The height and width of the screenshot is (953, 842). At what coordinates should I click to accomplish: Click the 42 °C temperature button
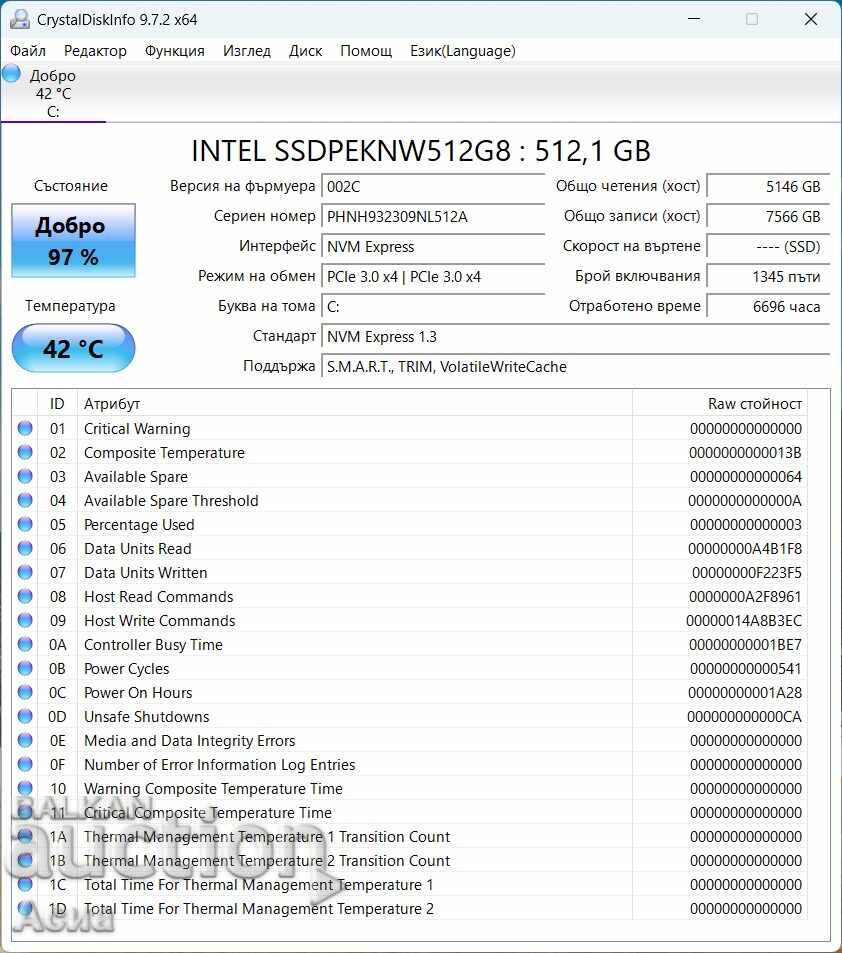(x=72, y=348)
